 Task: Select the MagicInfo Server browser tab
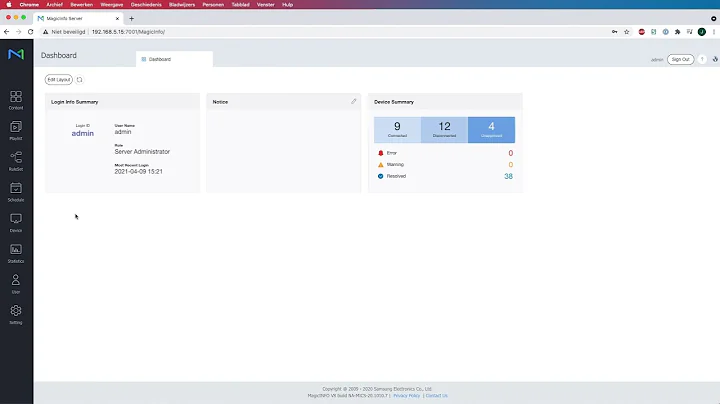pos(79,18)
